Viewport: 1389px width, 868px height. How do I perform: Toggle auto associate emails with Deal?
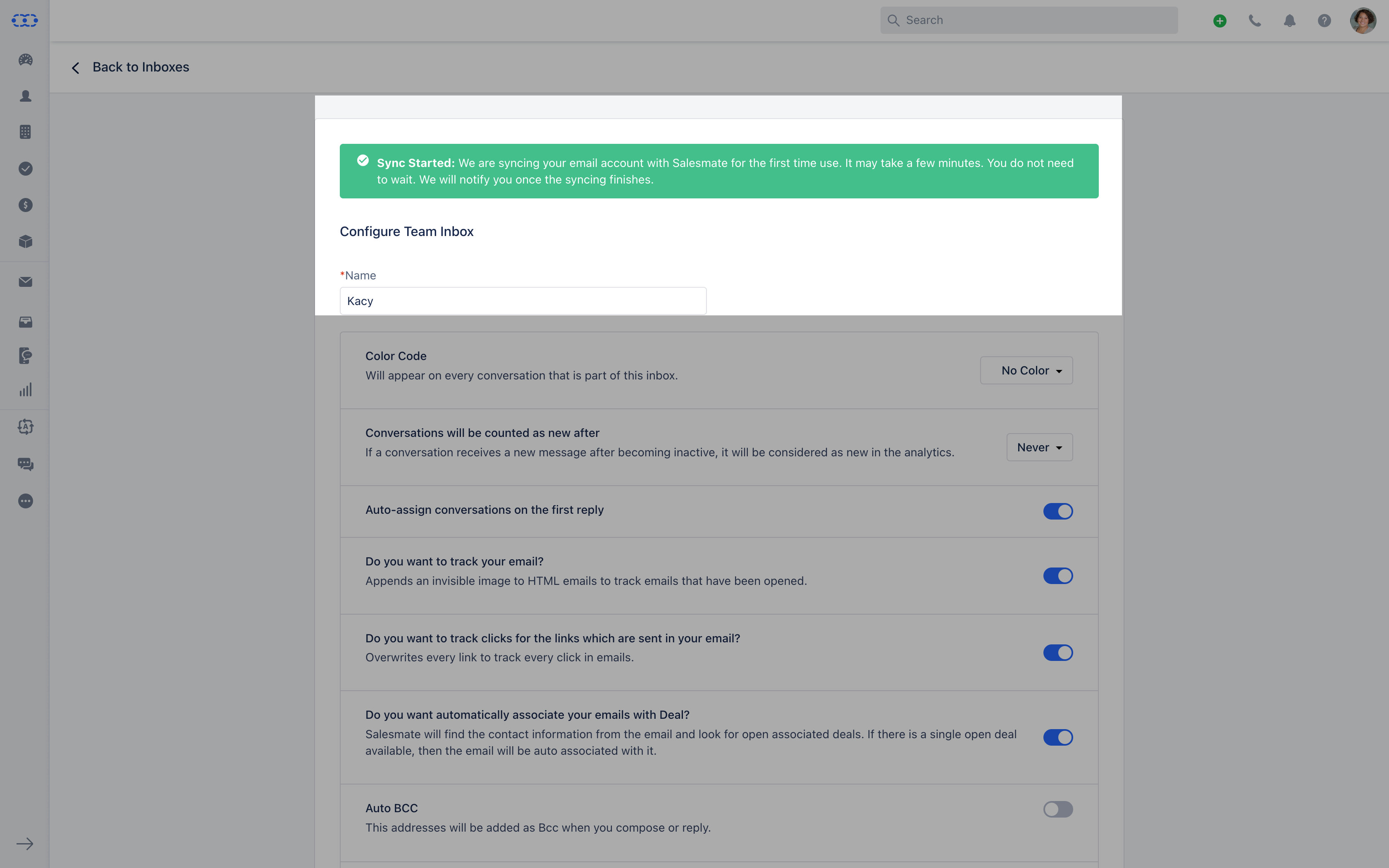1058,737
